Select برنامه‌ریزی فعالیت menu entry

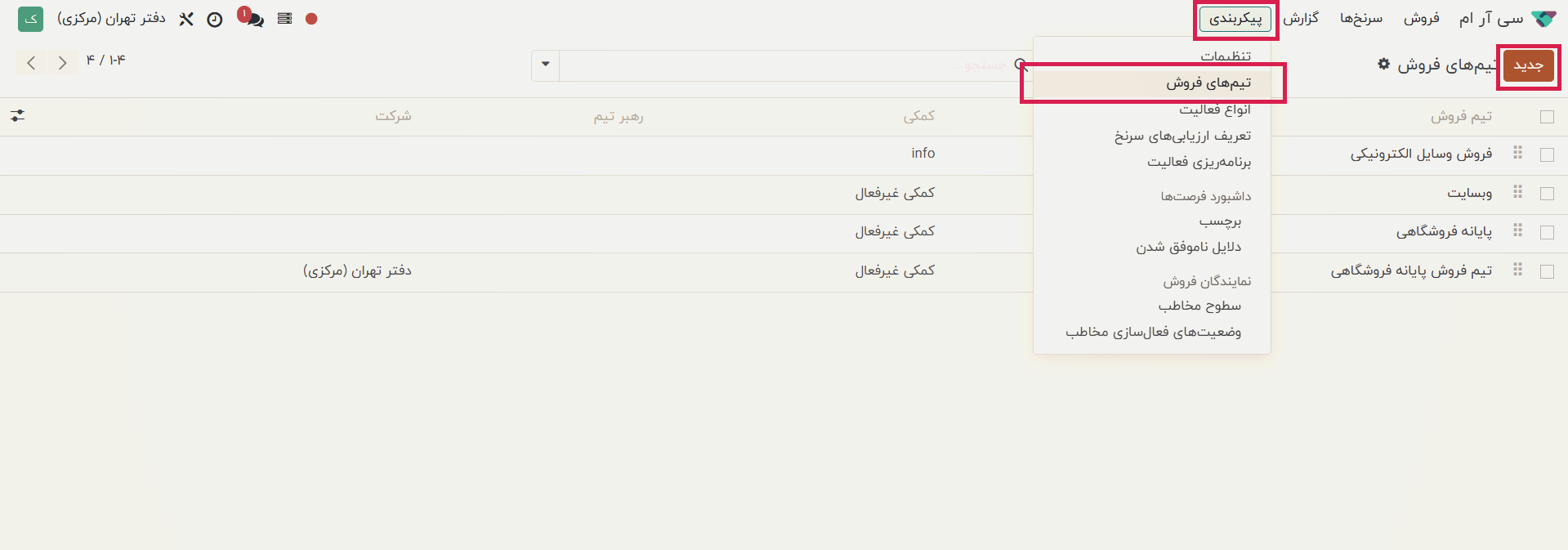tap(1152, 162)
